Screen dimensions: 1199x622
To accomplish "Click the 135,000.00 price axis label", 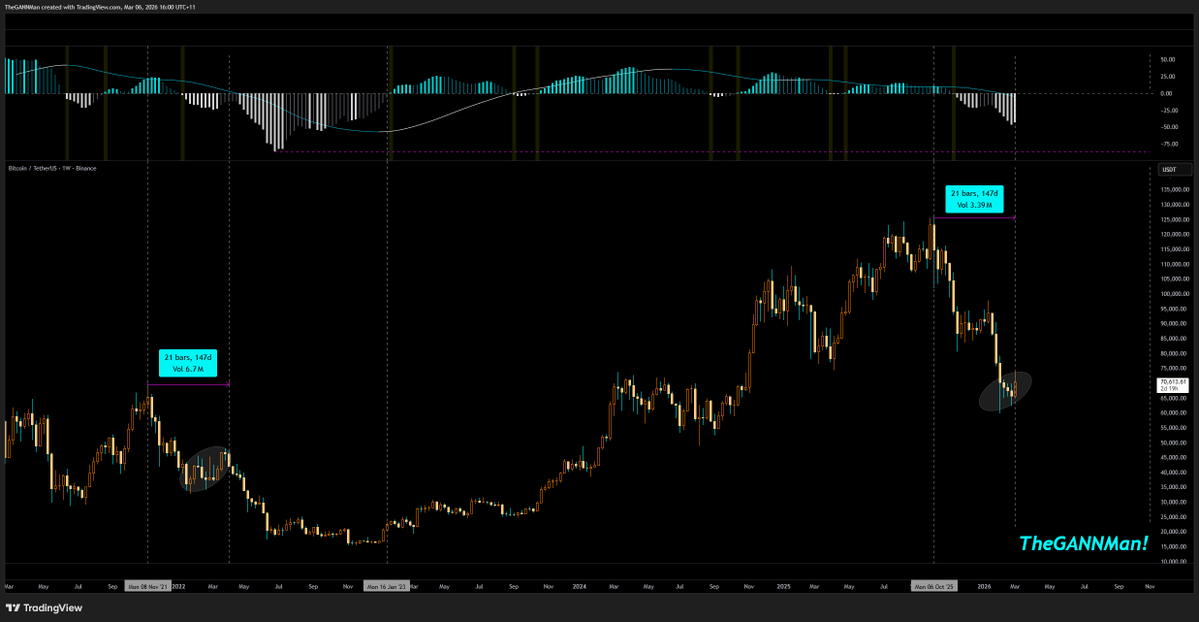I will coord(1175,190).
